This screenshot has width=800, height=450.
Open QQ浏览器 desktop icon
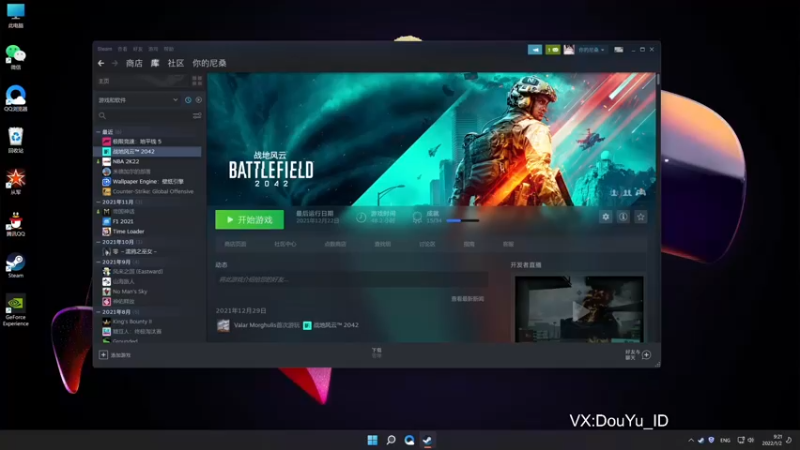coord(16,98)
